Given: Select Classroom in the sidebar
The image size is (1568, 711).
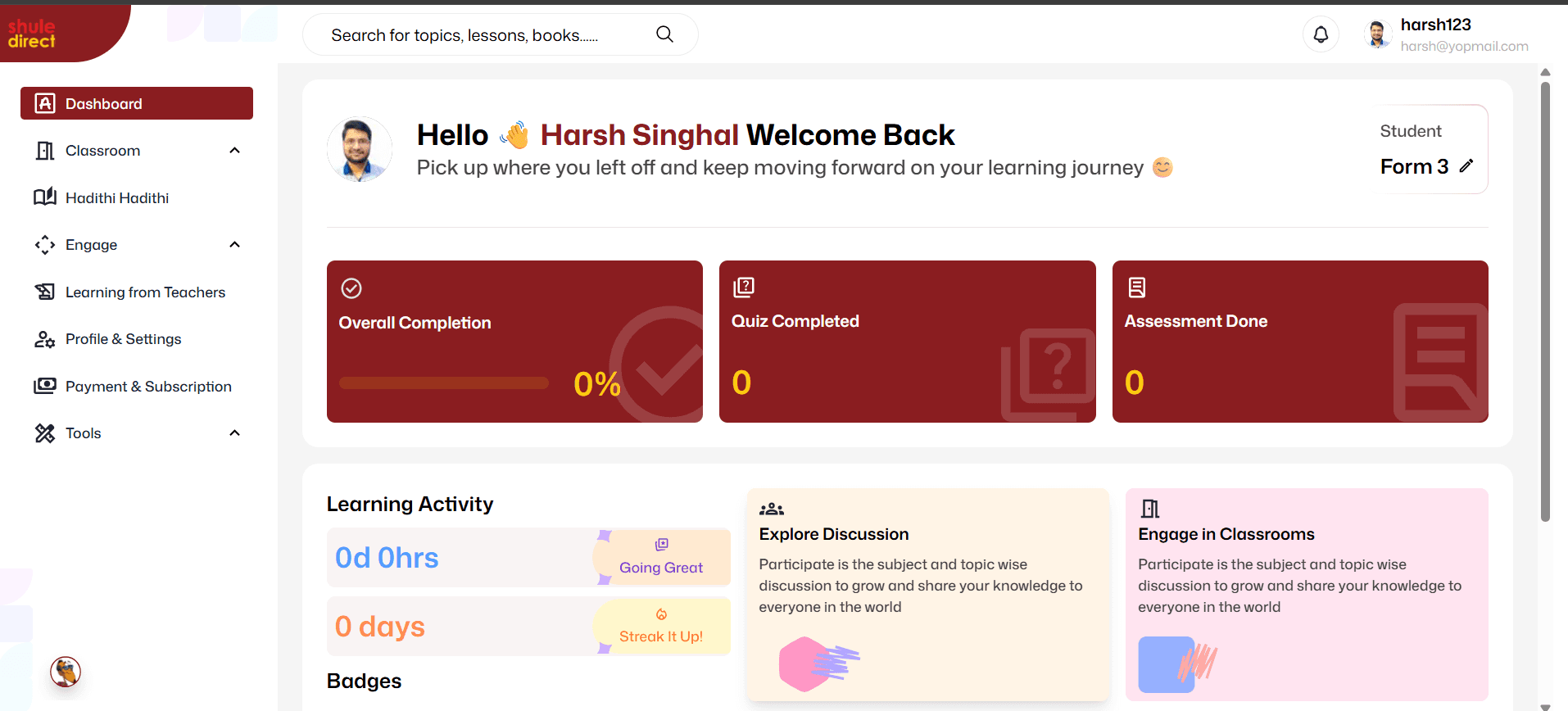Looking at the screenshot, I should pyautogui.click(x=137, y=151).
